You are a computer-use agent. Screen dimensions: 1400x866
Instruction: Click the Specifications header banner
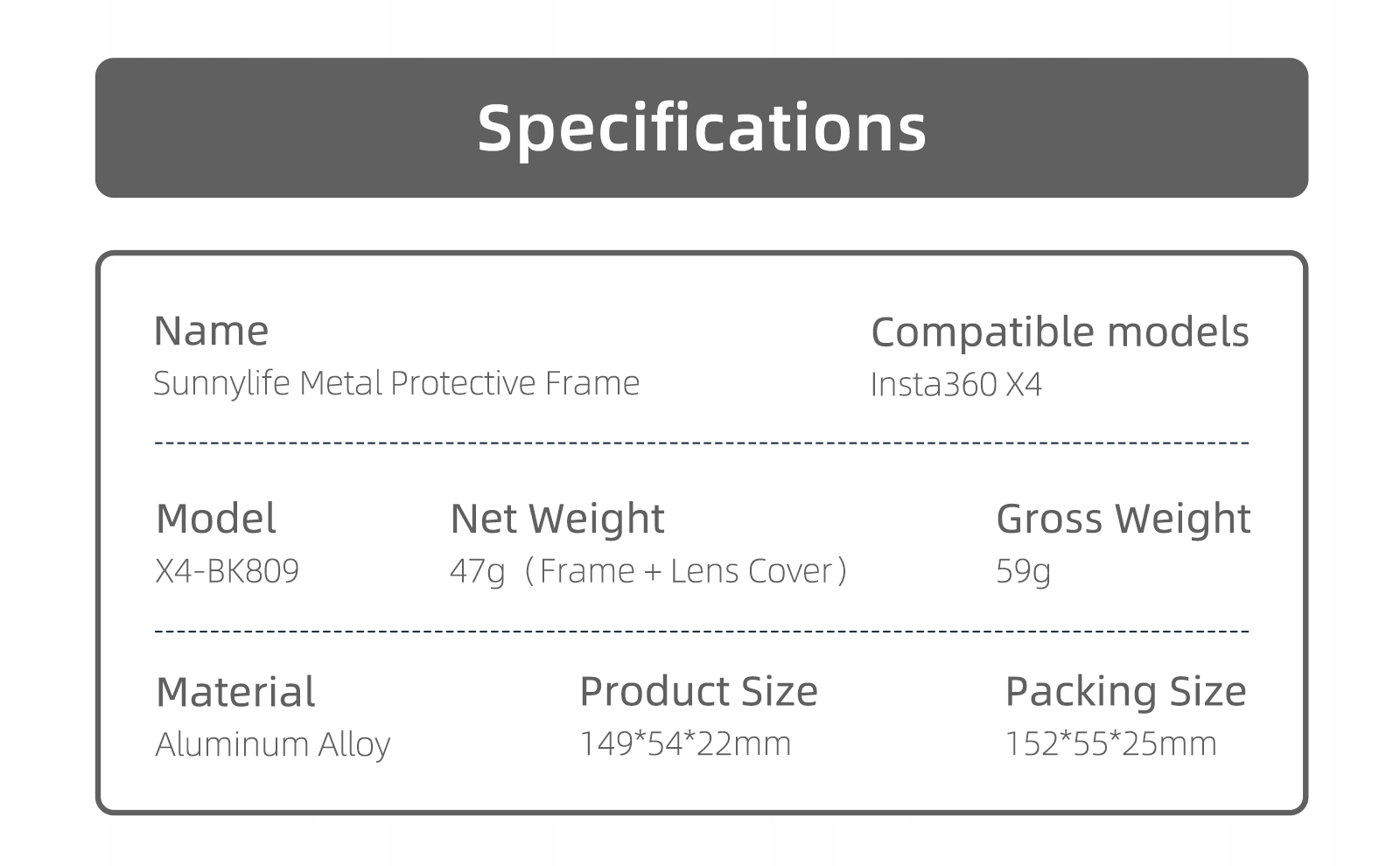701,128
